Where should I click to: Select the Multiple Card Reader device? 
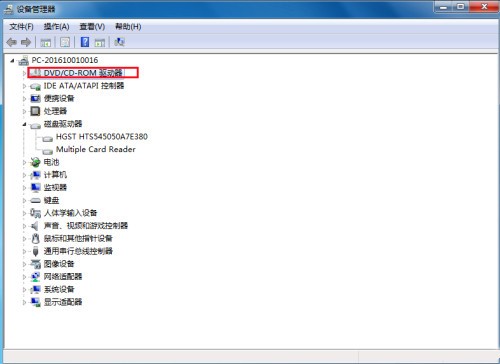click(x=96, y=149)
